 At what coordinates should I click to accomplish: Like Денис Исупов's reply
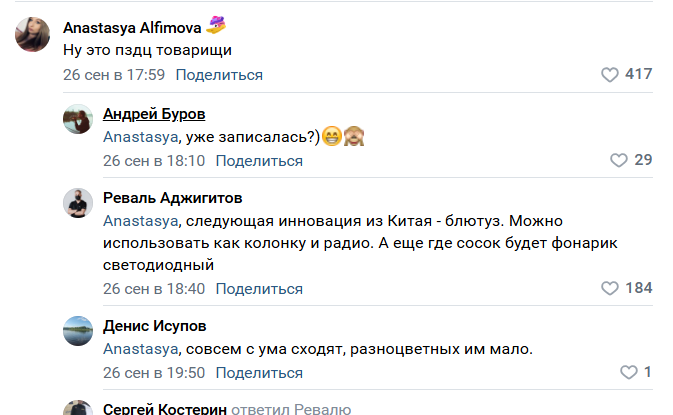click(x=628, y=372)
